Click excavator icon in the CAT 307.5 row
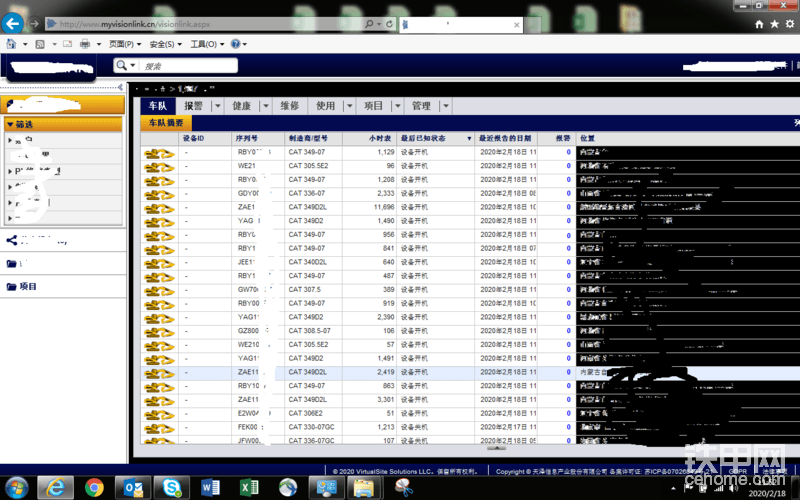 (x=159, y=291)
